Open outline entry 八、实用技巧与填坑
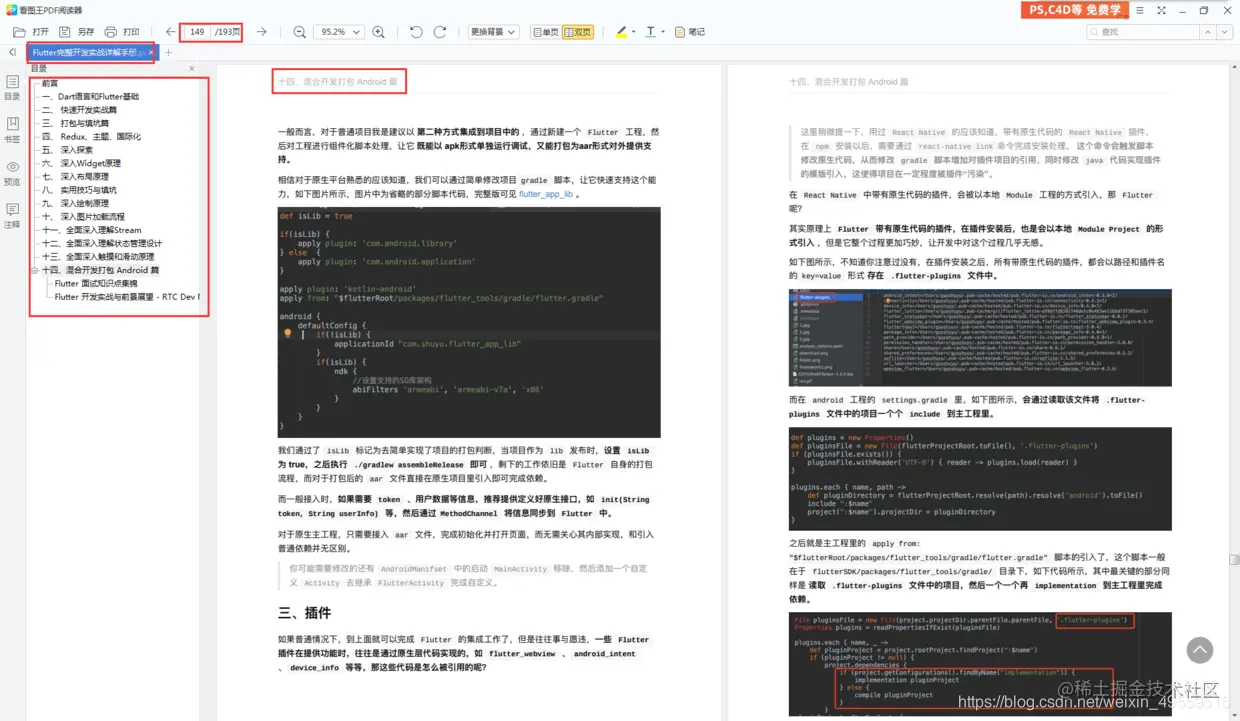This screenshot has width=1240, height=721. click(x=79, y=190)
